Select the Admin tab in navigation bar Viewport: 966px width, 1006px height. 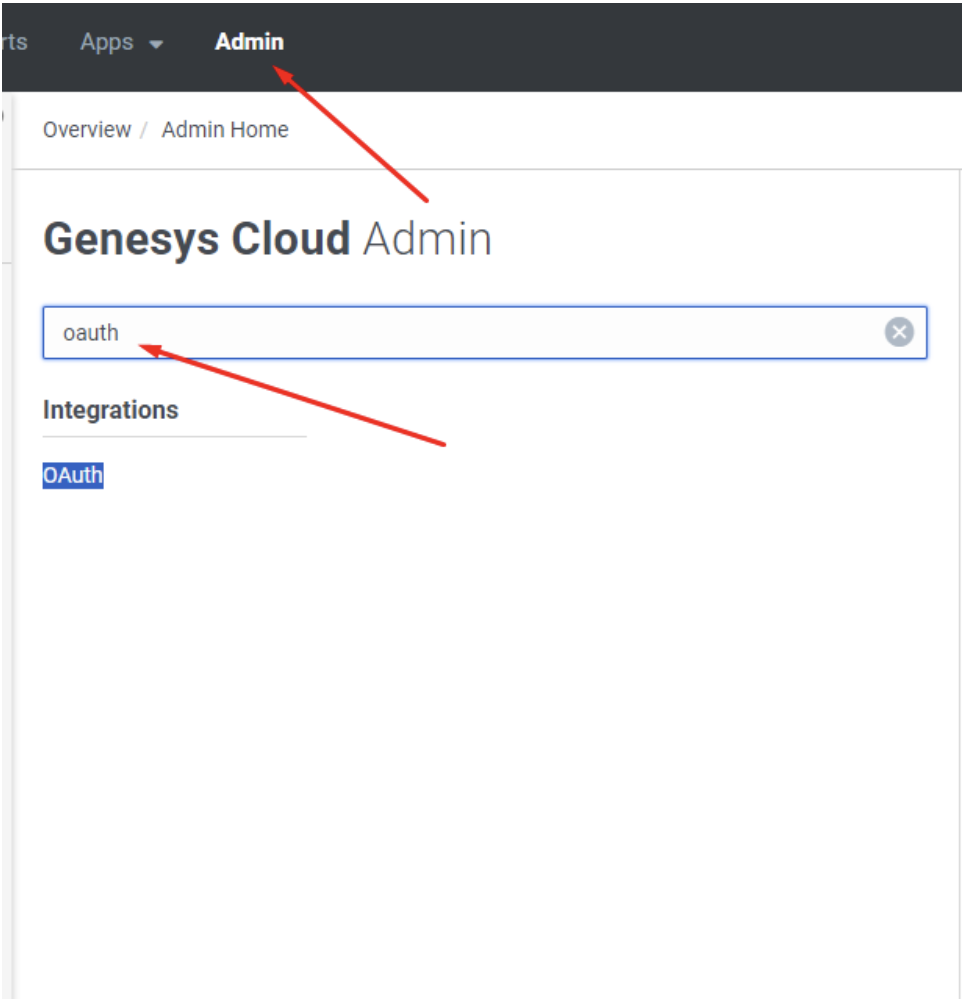249,42
